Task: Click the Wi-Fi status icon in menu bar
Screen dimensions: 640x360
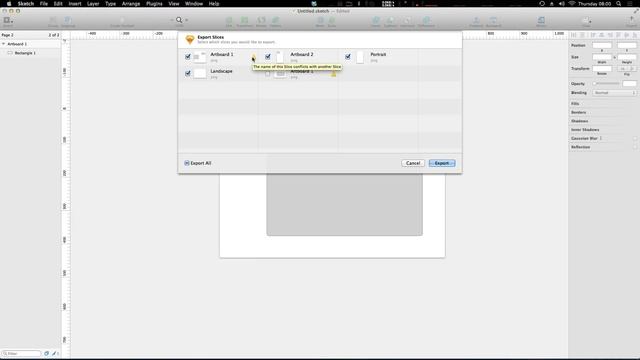Action: (572, 4)
